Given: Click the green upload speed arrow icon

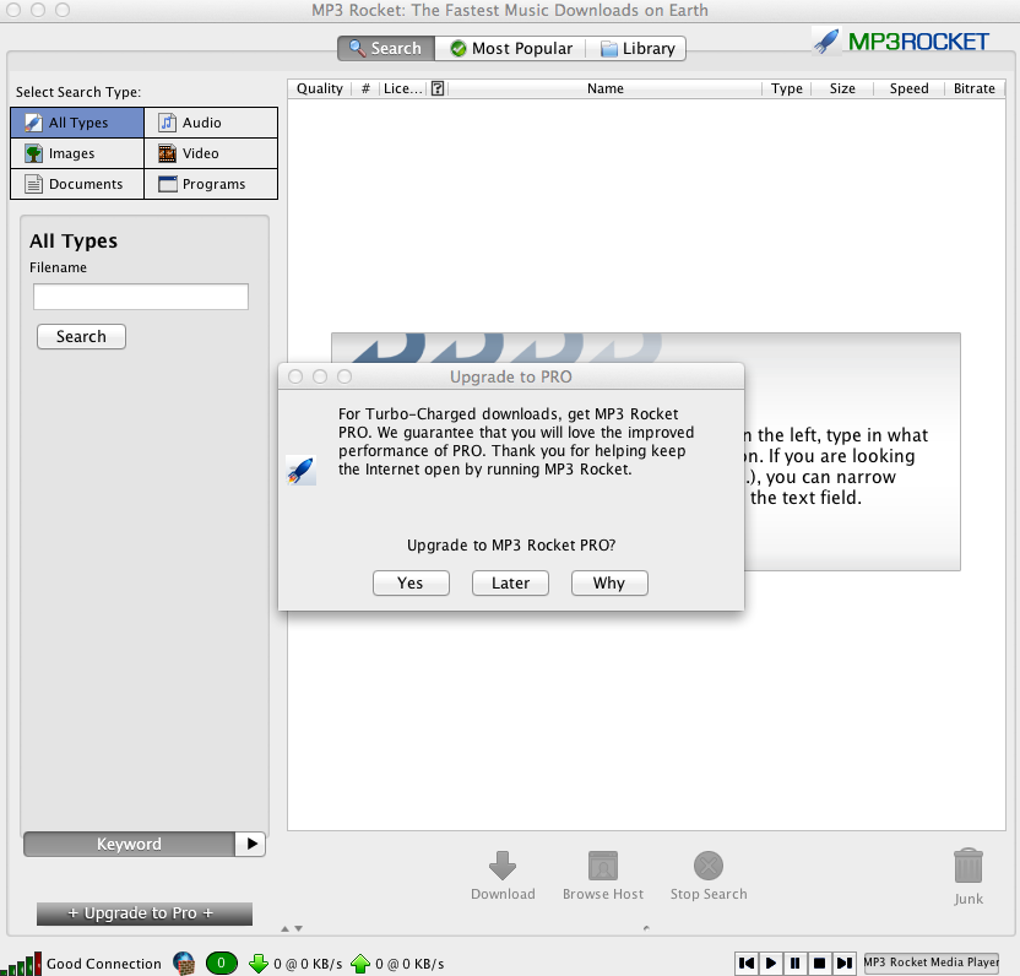Looking at the screenshot, I should pos(360,964).
